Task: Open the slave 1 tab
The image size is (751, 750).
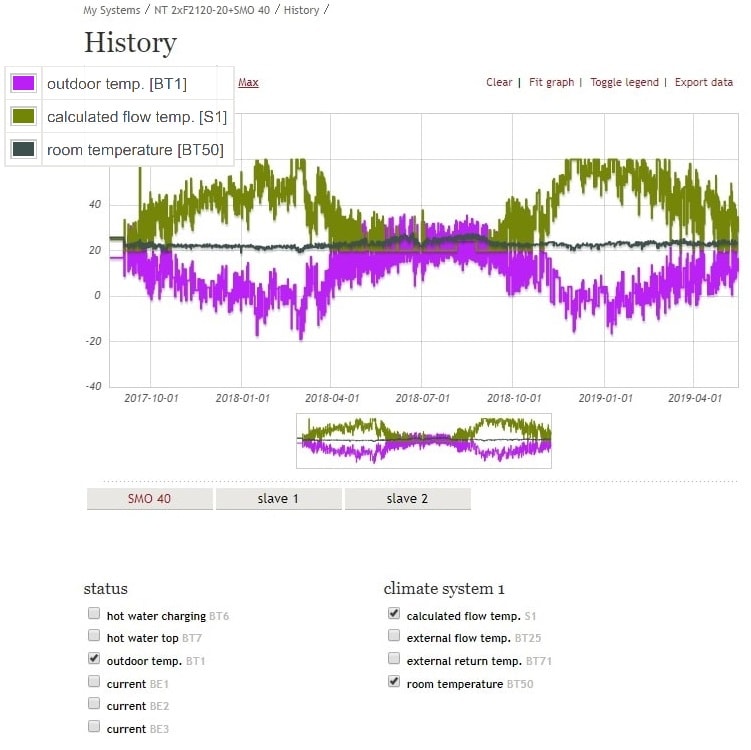Action: point(278,499)
